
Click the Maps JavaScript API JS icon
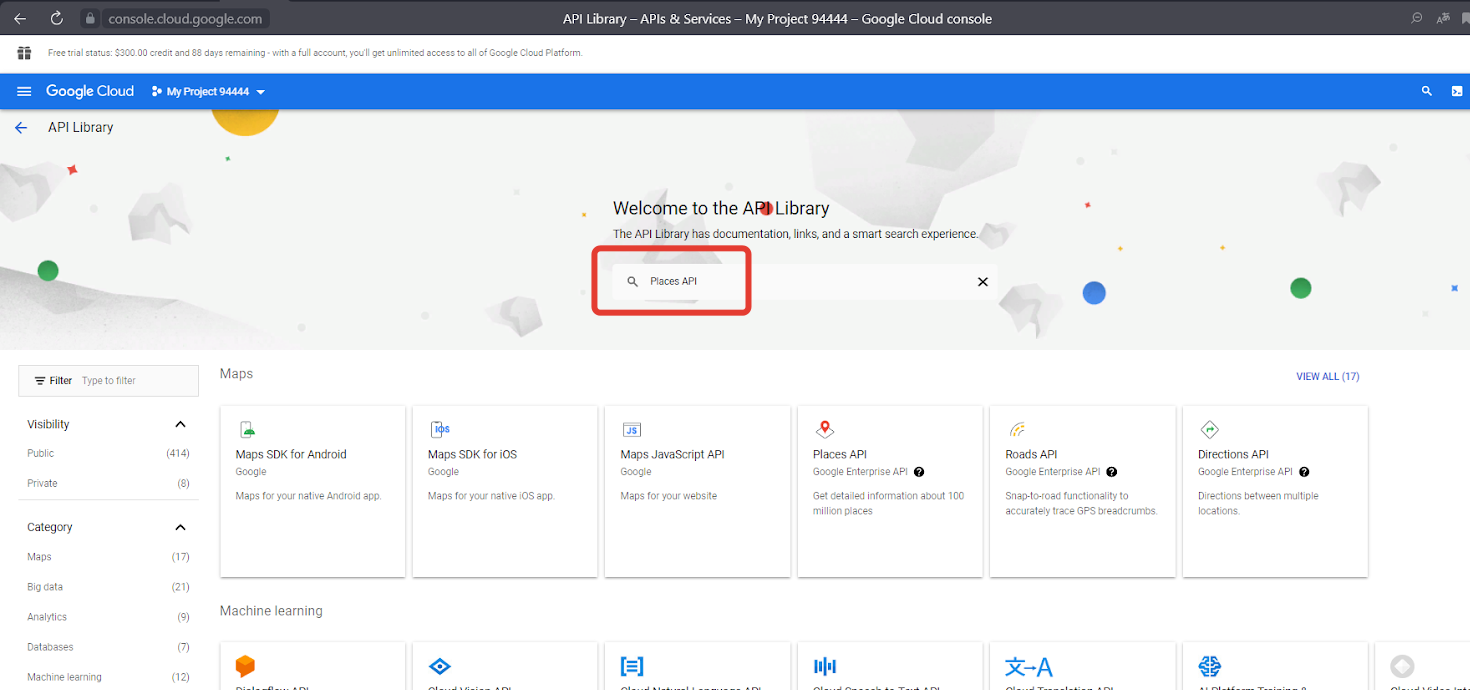(x=632, y=430)
